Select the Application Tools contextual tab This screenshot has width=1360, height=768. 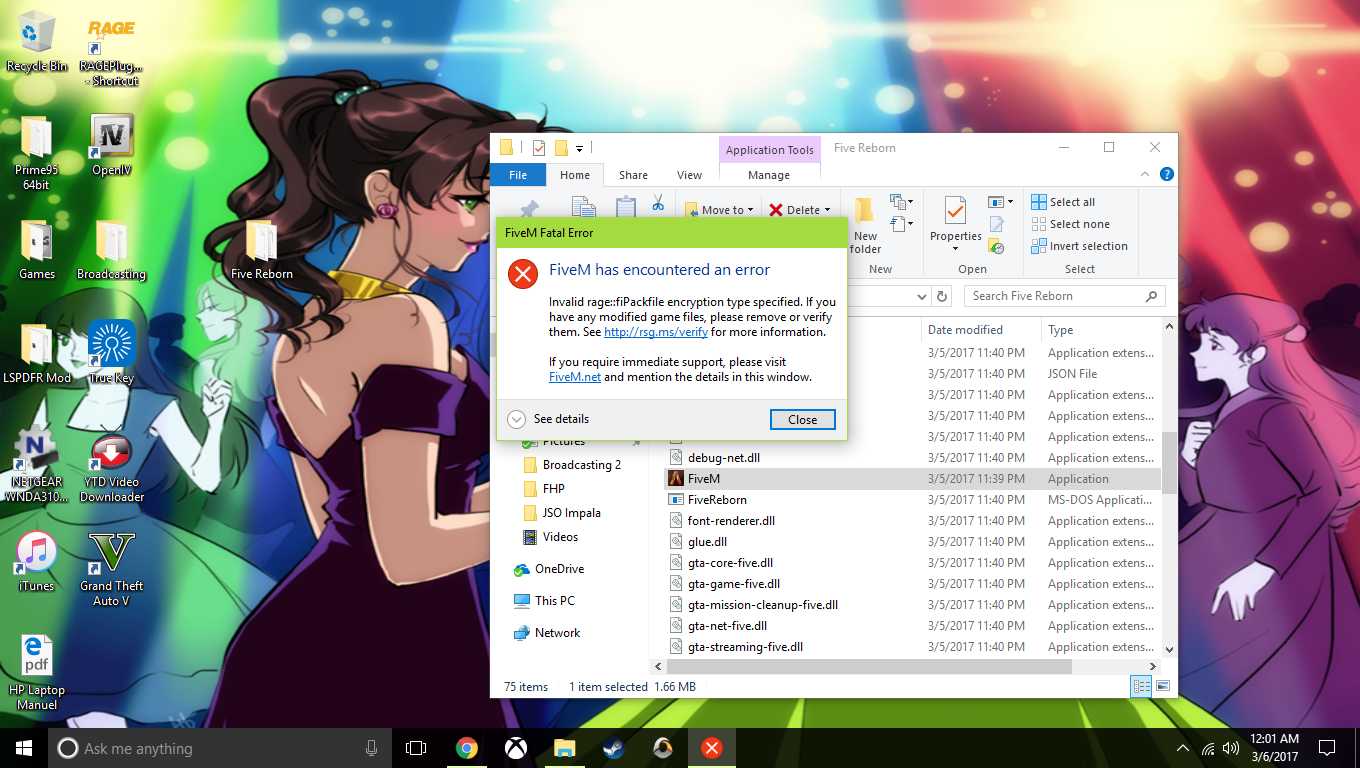click(x=770, y=150)
